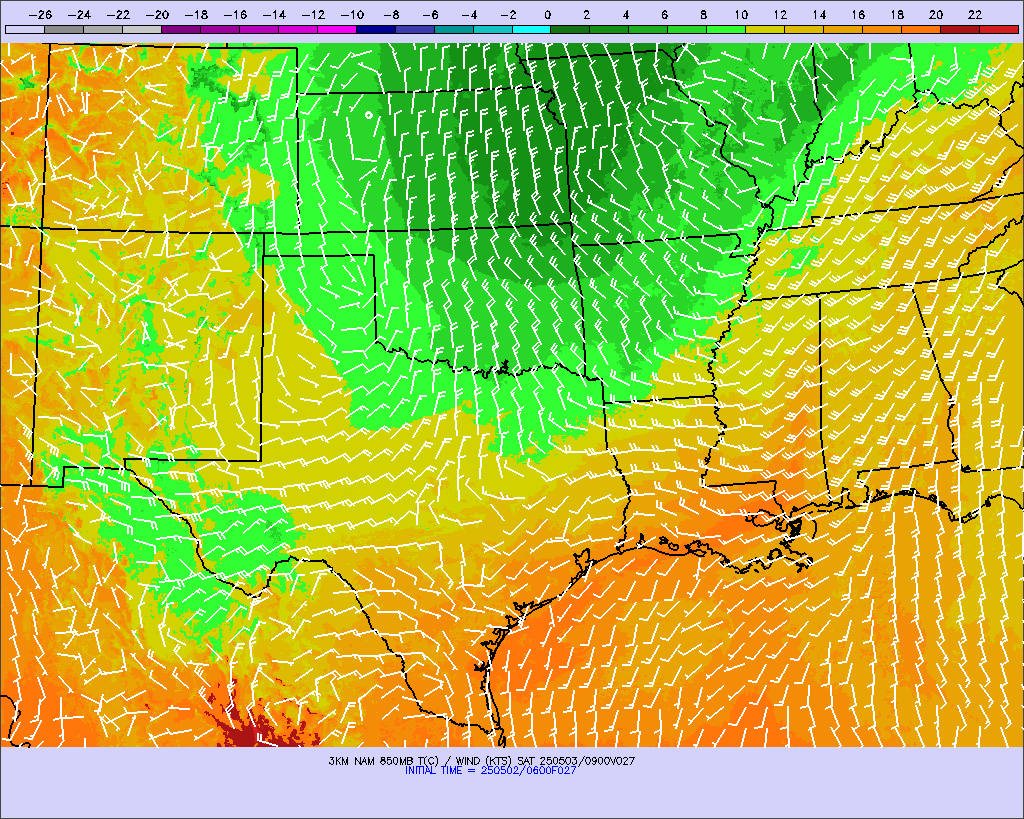Screen dimensions: 1024x819
Task: Select the "-24" legend label
Action: click(79, 14)
